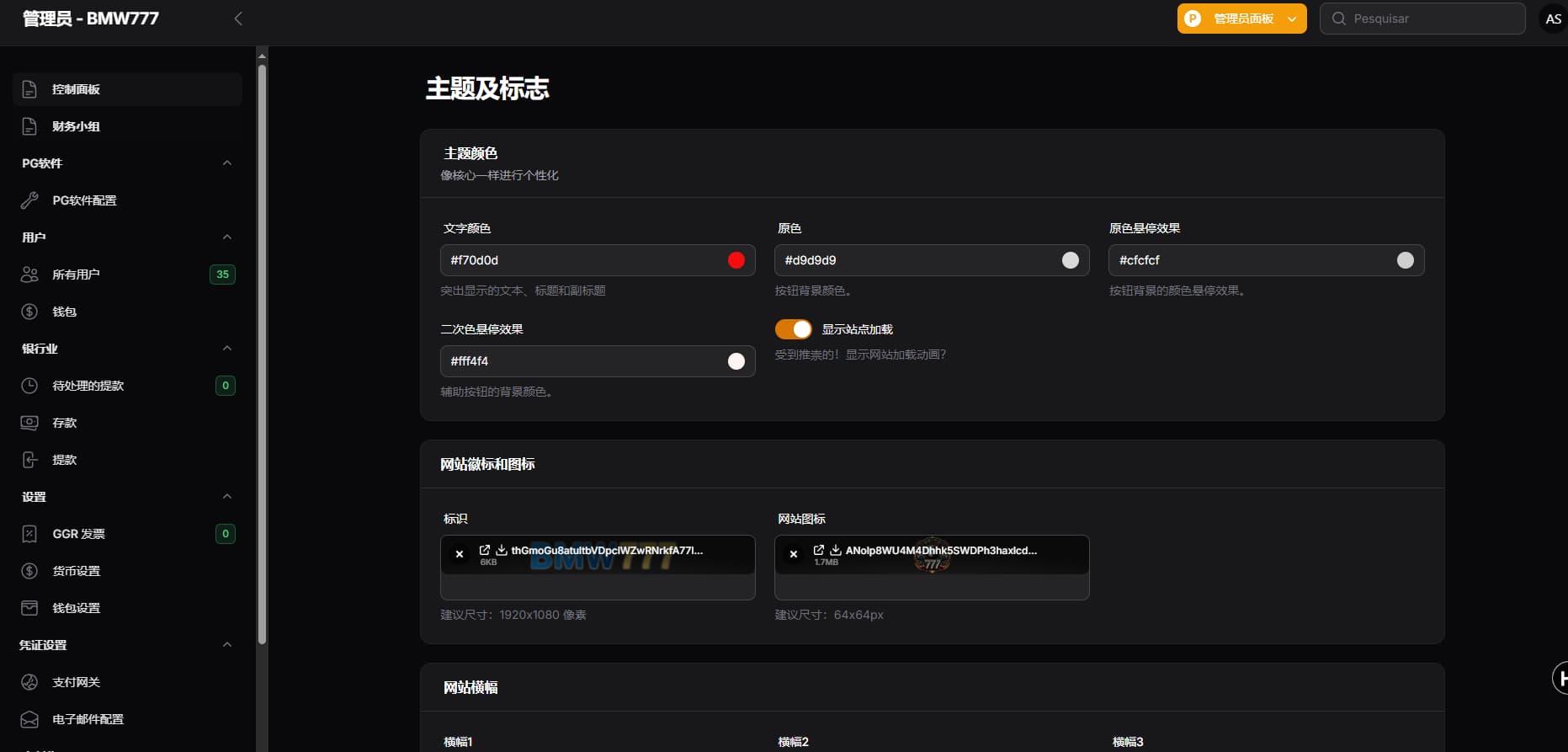
Task: Click the wrench icon beside PG软件配置
Action: click(29, 200)
